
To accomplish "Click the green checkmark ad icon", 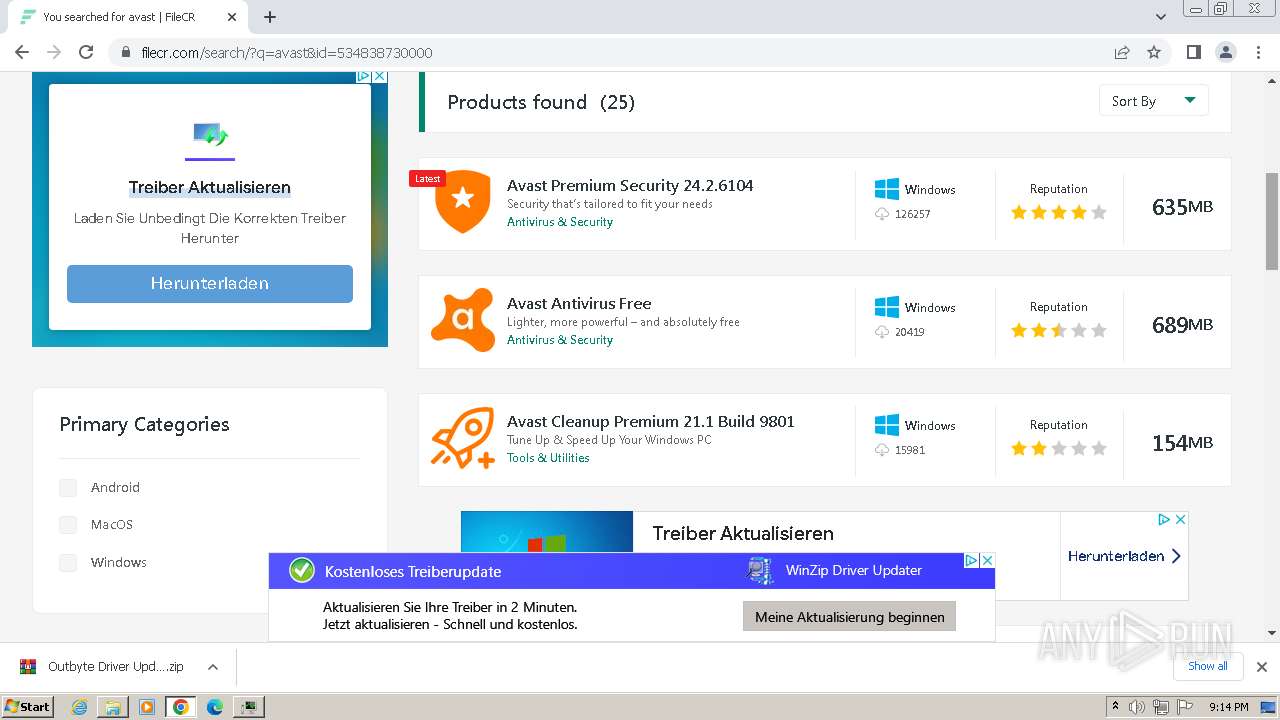I will point(301,570).
